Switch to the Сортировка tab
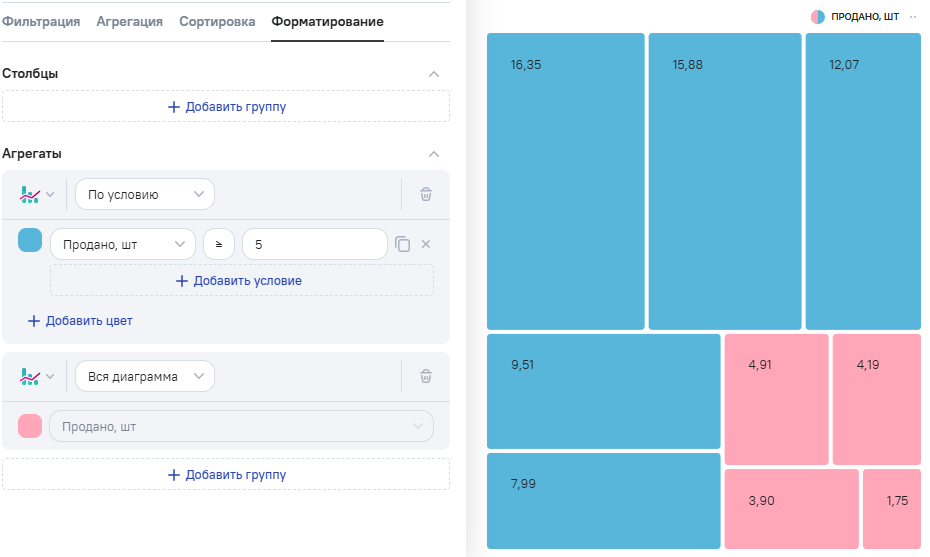Screen dimensions: 930x557 [x=217, y=21]
